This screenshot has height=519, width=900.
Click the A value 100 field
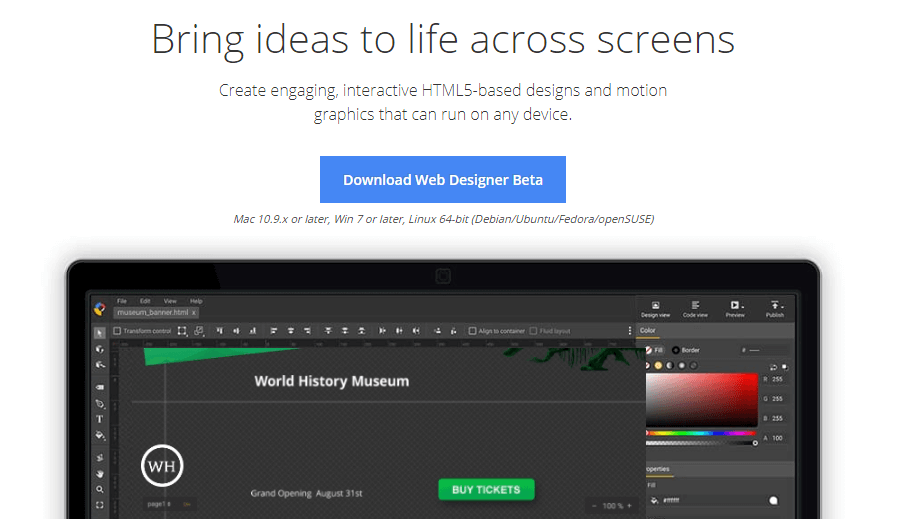[777, 438]
